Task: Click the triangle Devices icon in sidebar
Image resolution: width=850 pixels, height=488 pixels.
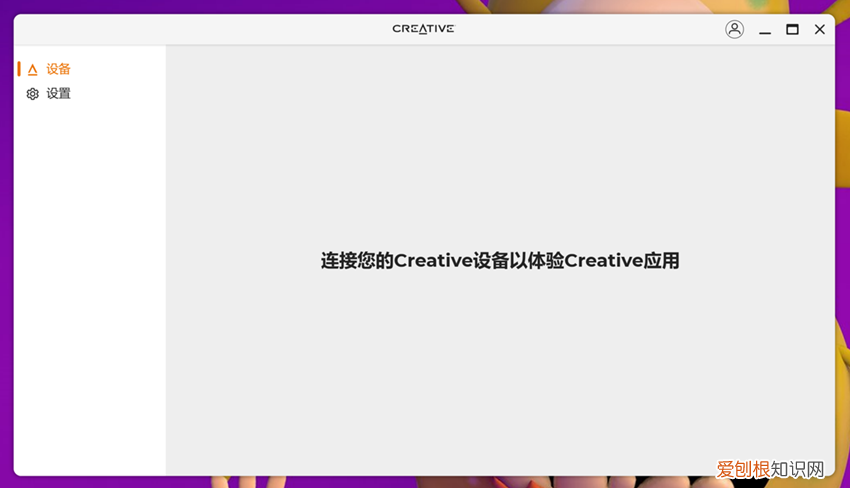Action: click(x=32, y=70)
